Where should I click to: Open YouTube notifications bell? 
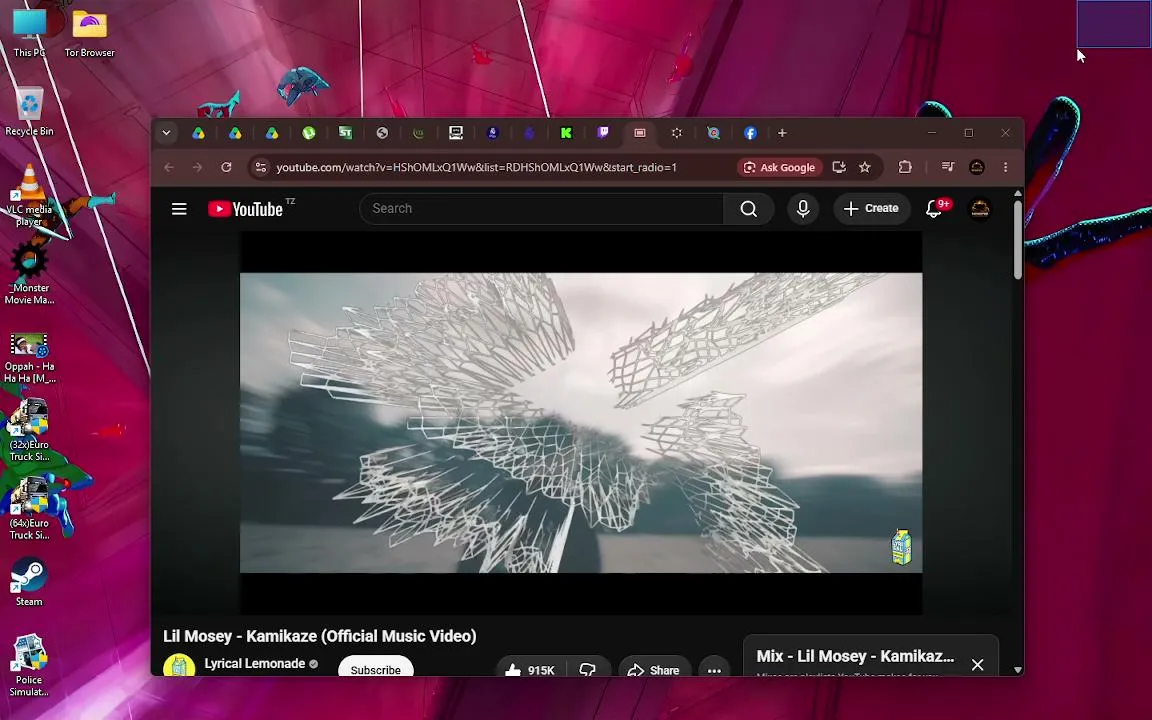[x=934, y=209]
